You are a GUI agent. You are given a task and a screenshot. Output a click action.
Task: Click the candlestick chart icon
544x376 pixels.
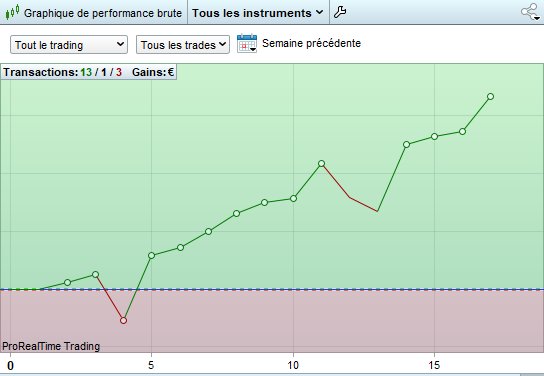(x=12, y=12)
